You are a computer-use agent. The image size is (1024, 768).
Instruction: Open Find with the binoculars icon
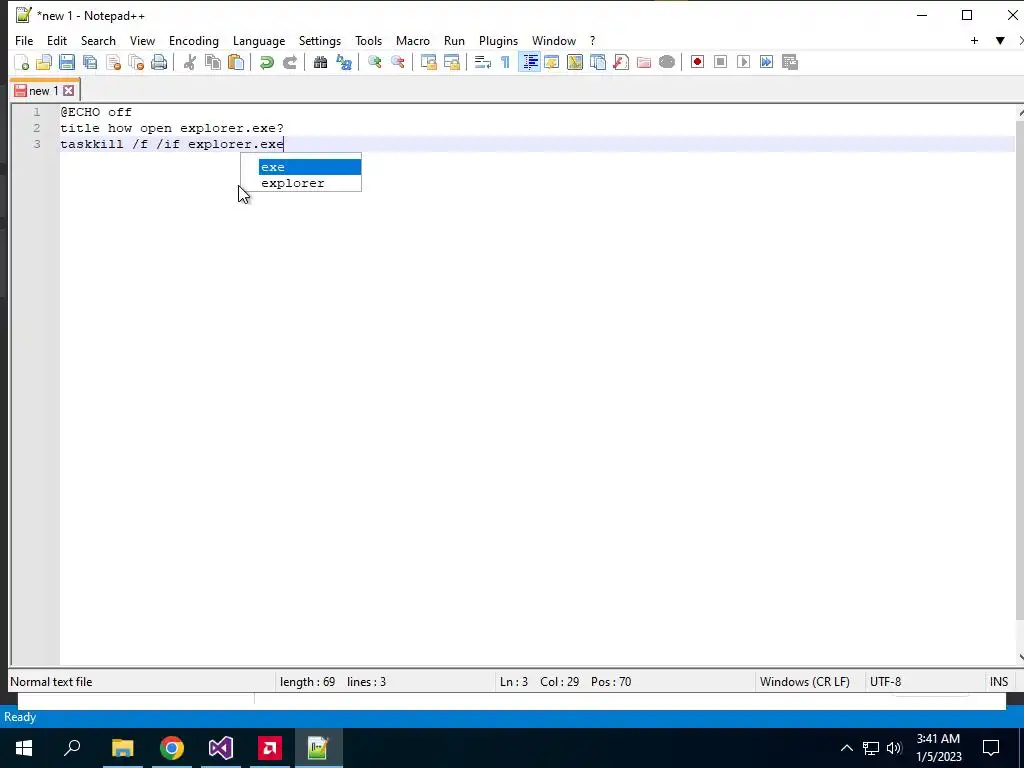320,62
